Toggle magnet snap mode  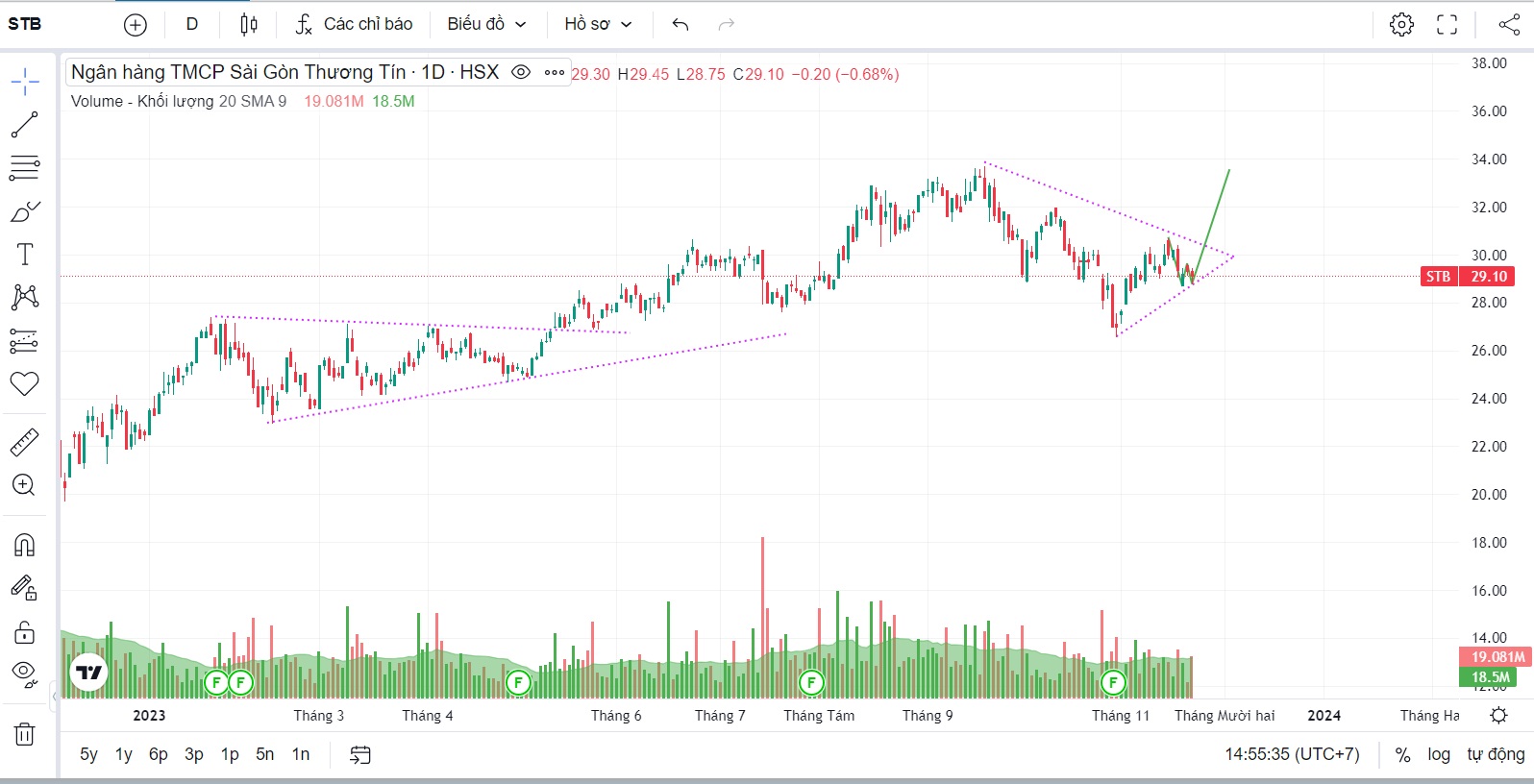(25, 545)
